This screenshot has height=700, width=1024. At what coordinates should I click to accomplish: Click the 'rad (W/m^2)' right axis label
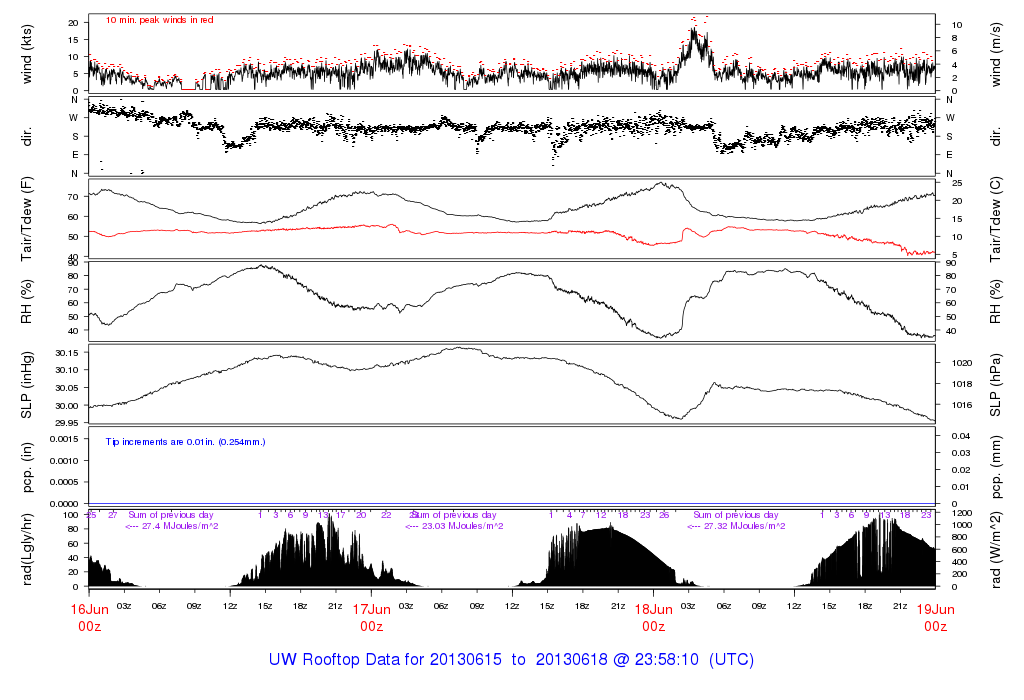(x=996, y=548)
